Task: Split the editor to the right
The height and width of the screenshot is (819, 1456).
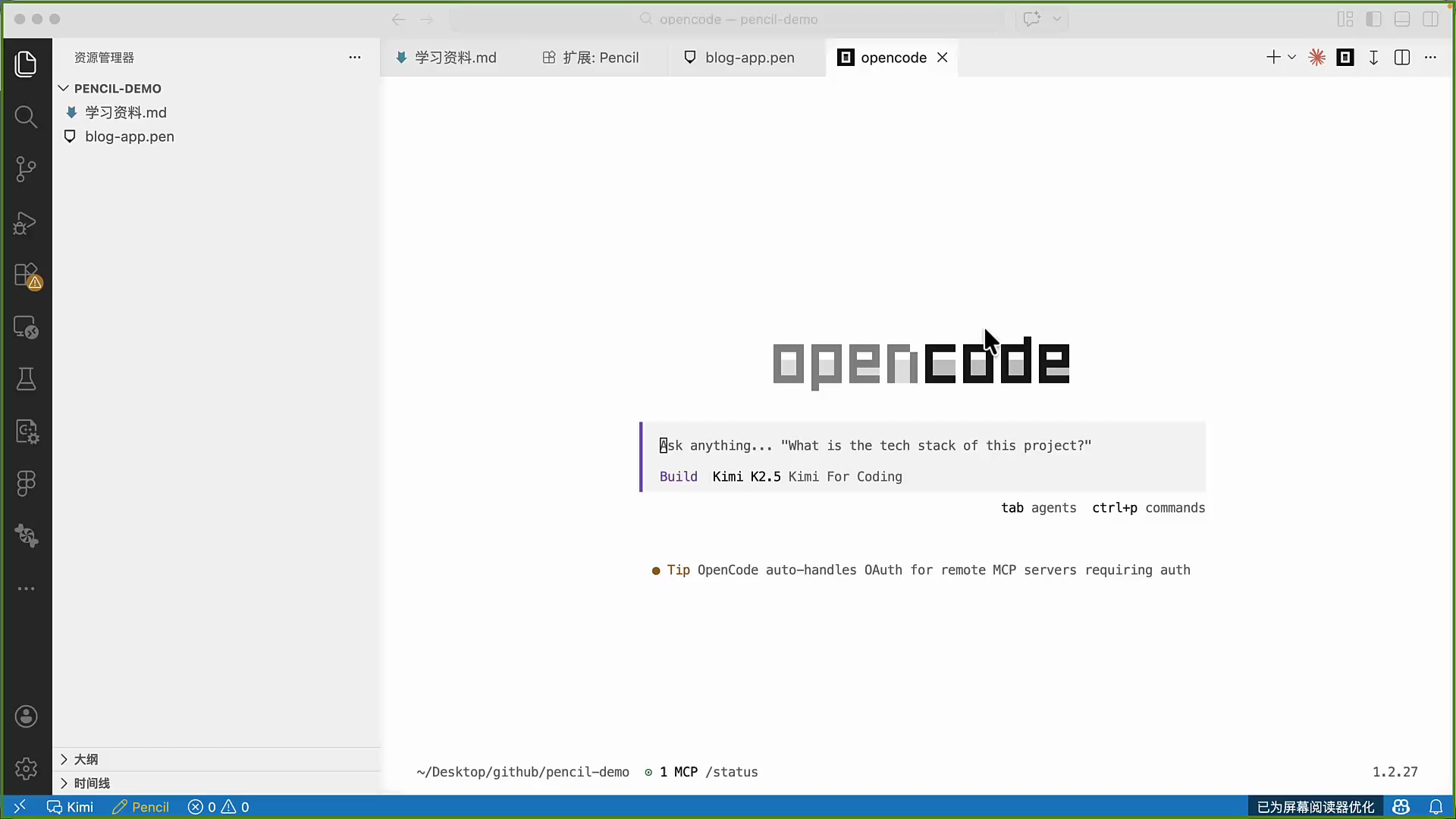Action: [1402, 58]
